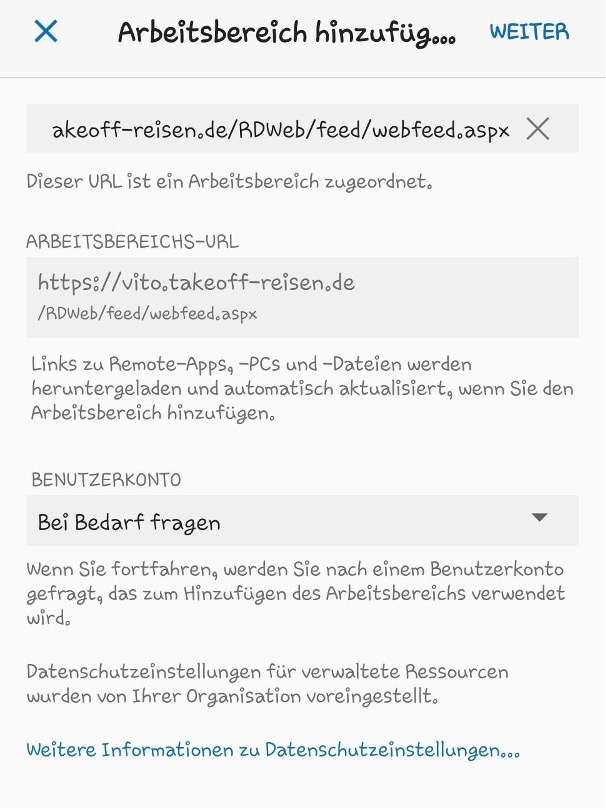The image size is (606, 810).
Task: Tap the https://vito.takeoff-reisen.de workspace URL
Action: click(x=196, y=283)
